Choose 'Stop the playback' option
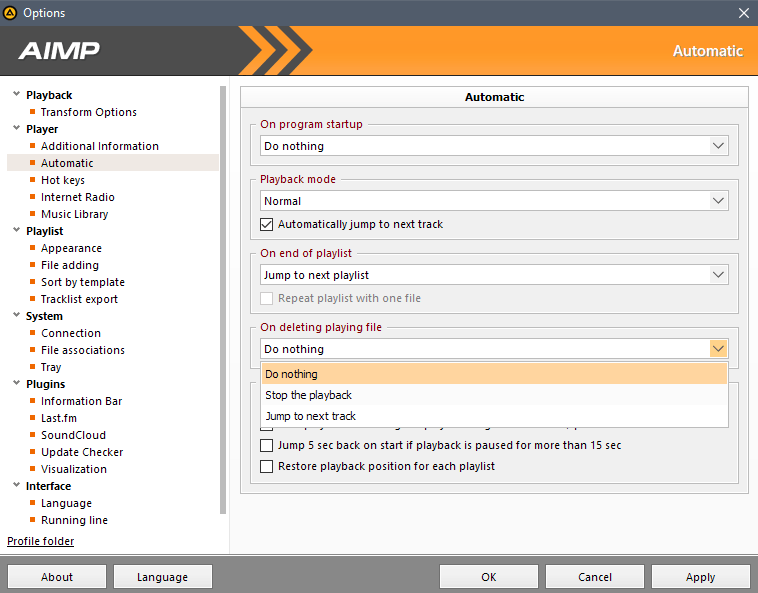Image resolution: width=758 pixels, height=593 pixels. pyautogui.click(x=494, y=395)
